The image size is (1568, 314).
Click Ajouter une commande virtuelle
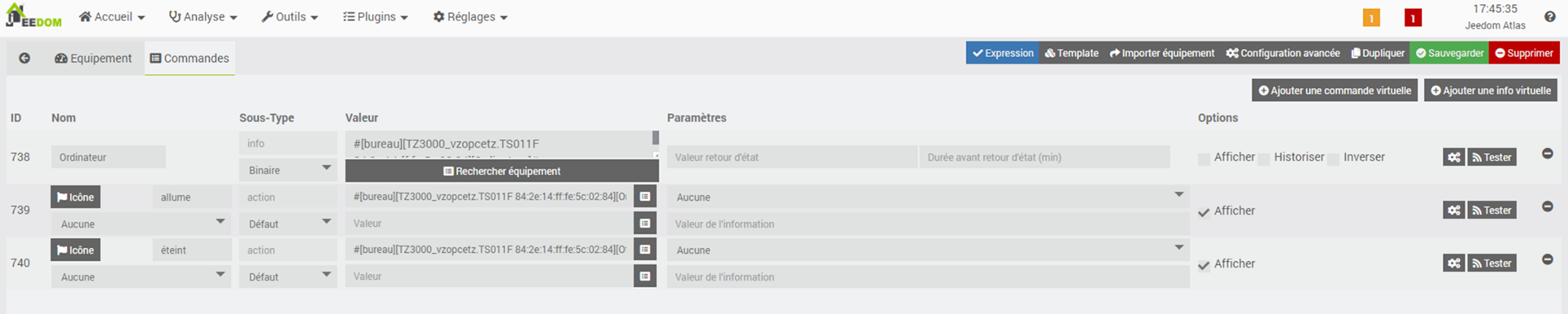click(1335, 91)
